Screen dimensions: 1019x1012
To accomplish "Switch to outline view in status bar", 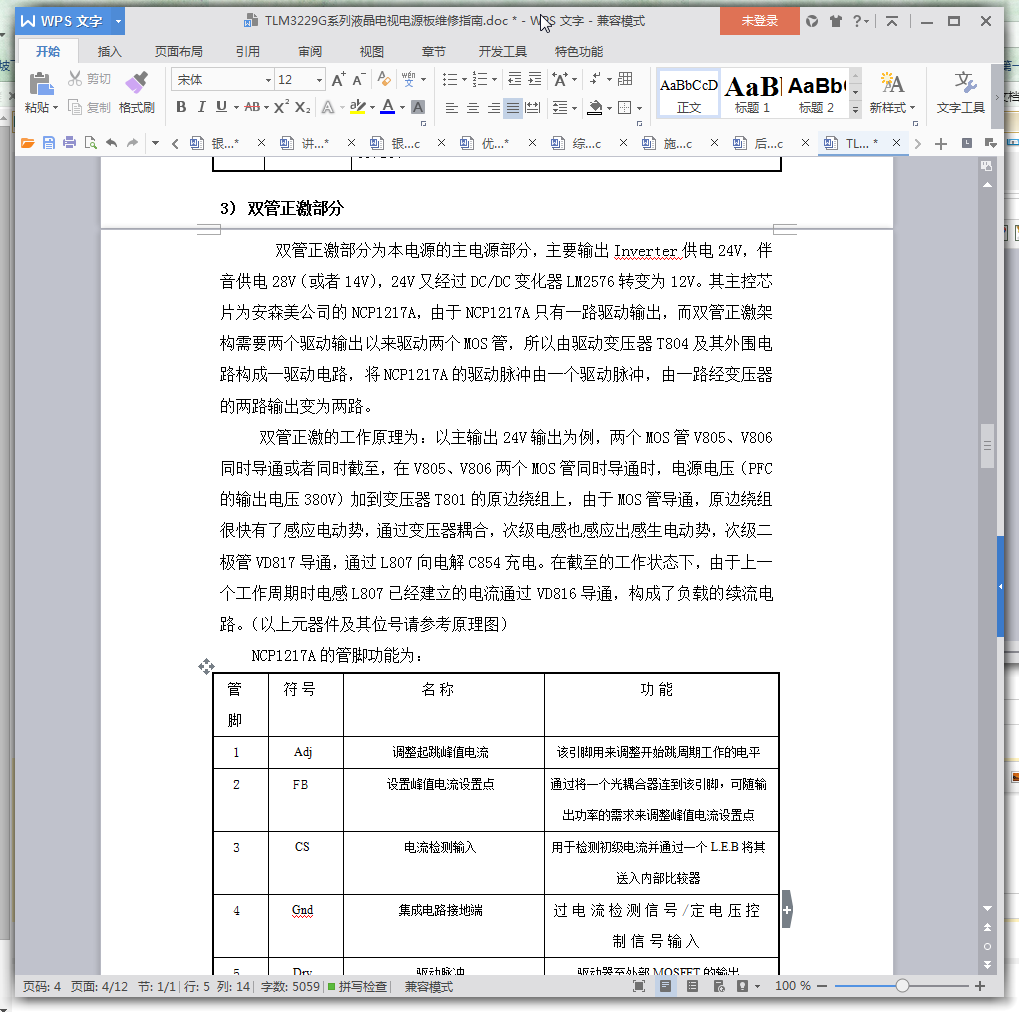I will point(692,986).
